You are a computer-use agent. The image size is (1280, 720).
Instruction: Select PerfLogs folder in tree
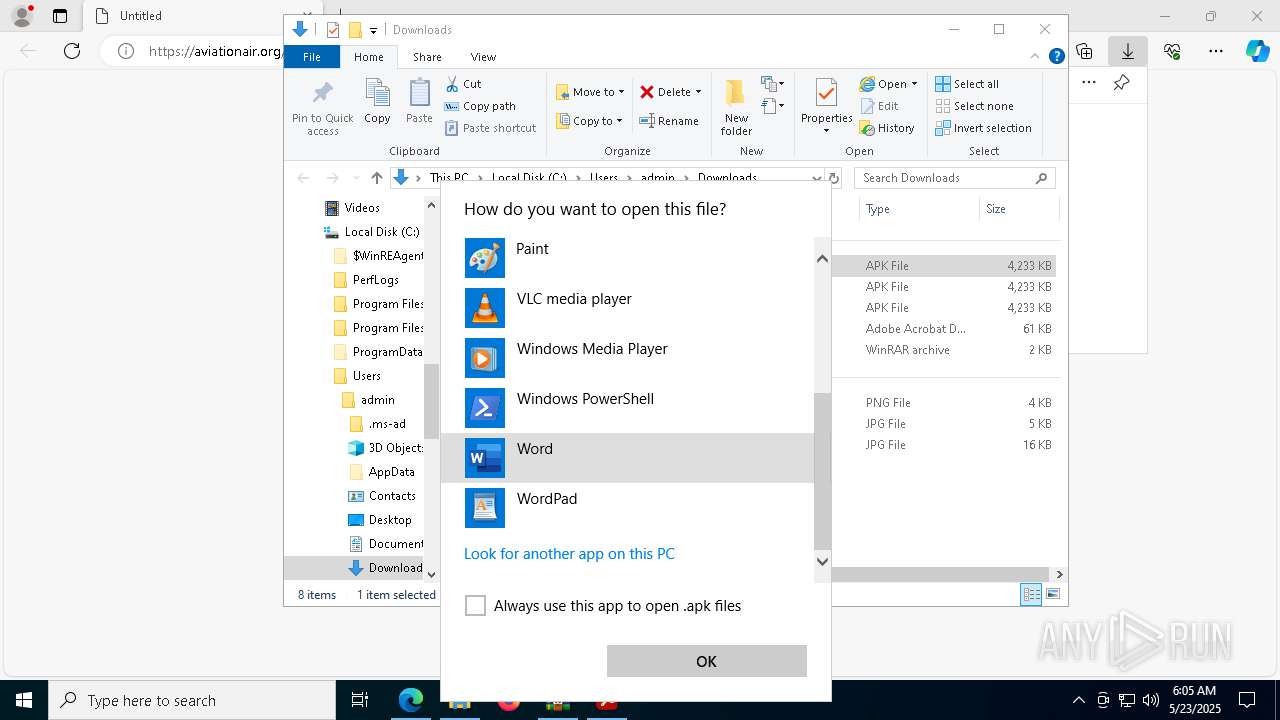365,280
